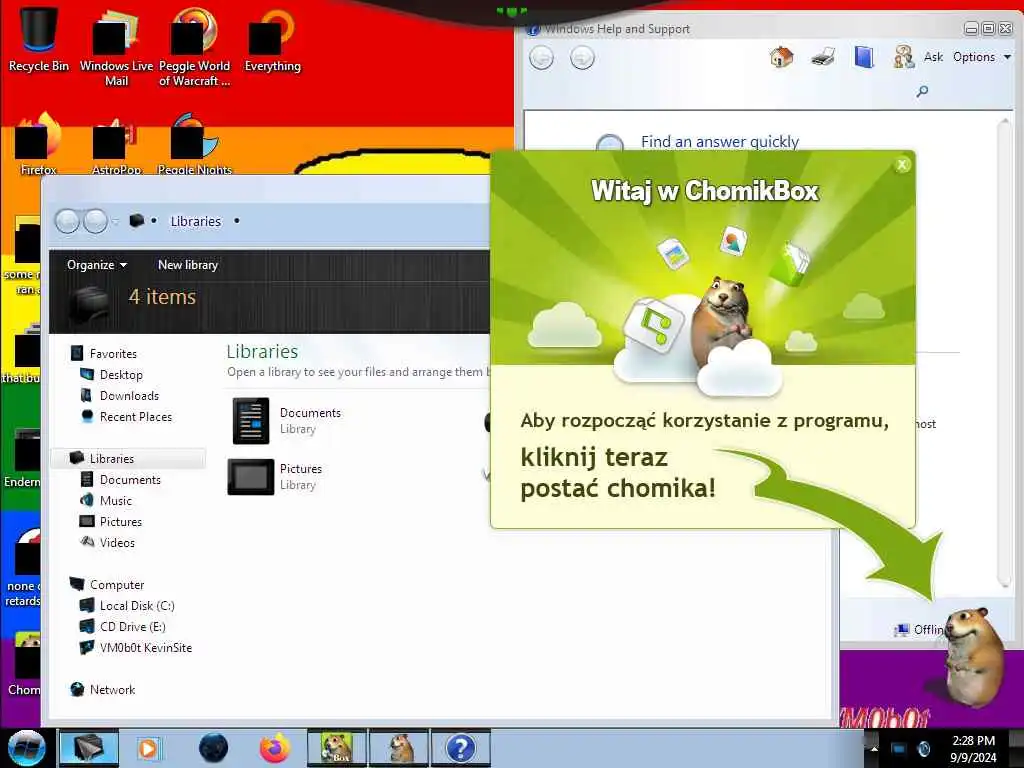Select the Documents library in the file list
1024x768 pixels.
[x=287, y=421]
